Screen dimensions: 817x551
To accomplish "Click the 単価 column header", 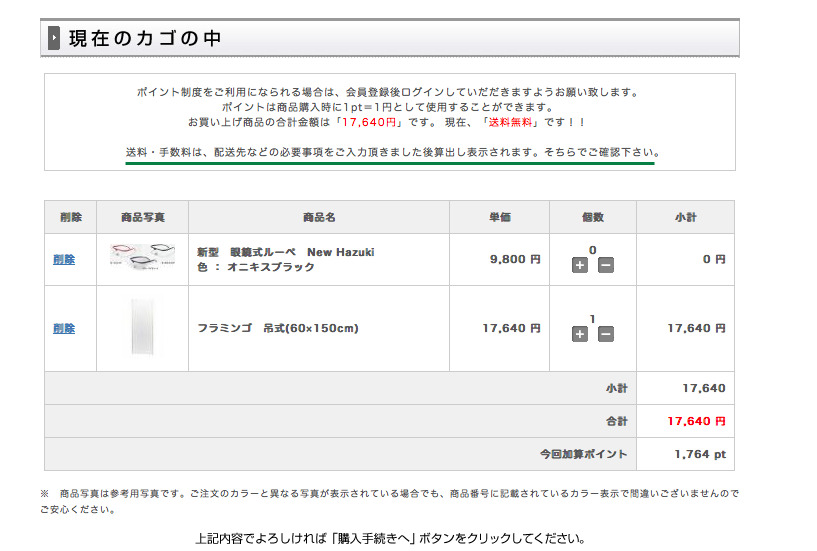I will coord(499,217).
